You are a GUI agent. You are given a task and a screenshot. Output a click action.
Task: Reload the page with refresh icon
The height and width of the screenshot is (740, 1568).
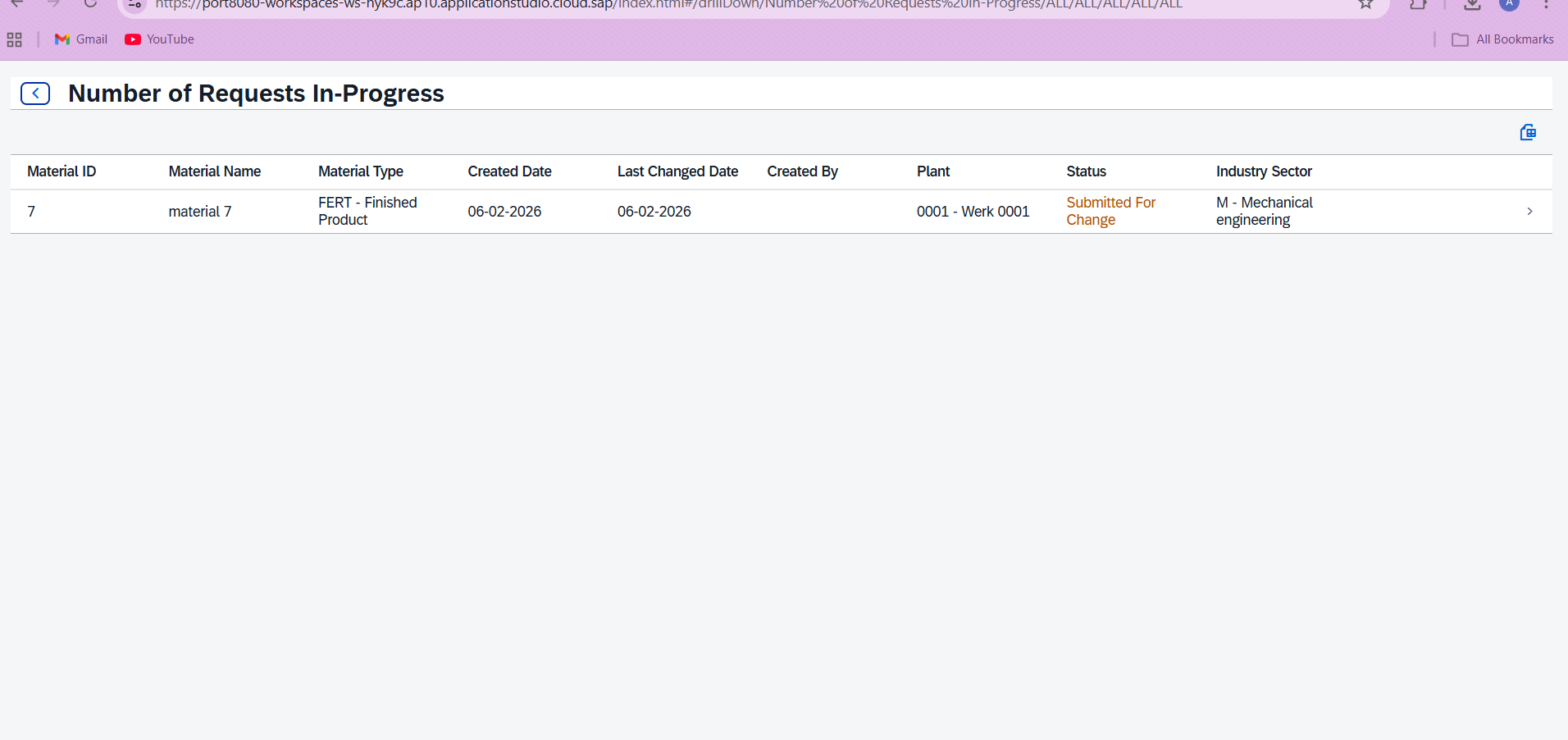pyautogui.click(x=90, y=4)
